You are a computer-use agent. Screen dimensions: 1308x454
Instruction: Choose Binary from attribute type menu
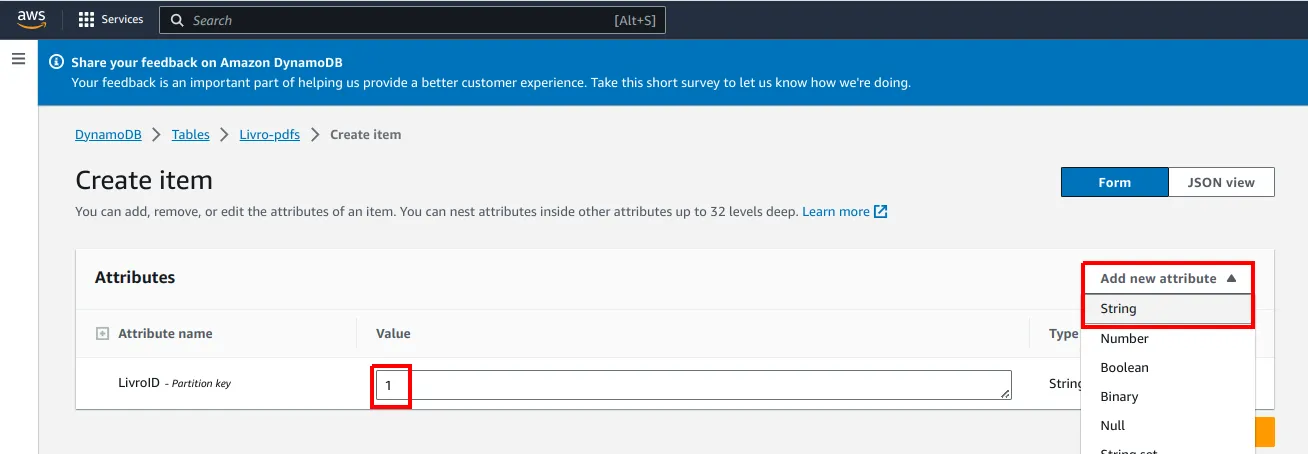tap(1168, 397)
